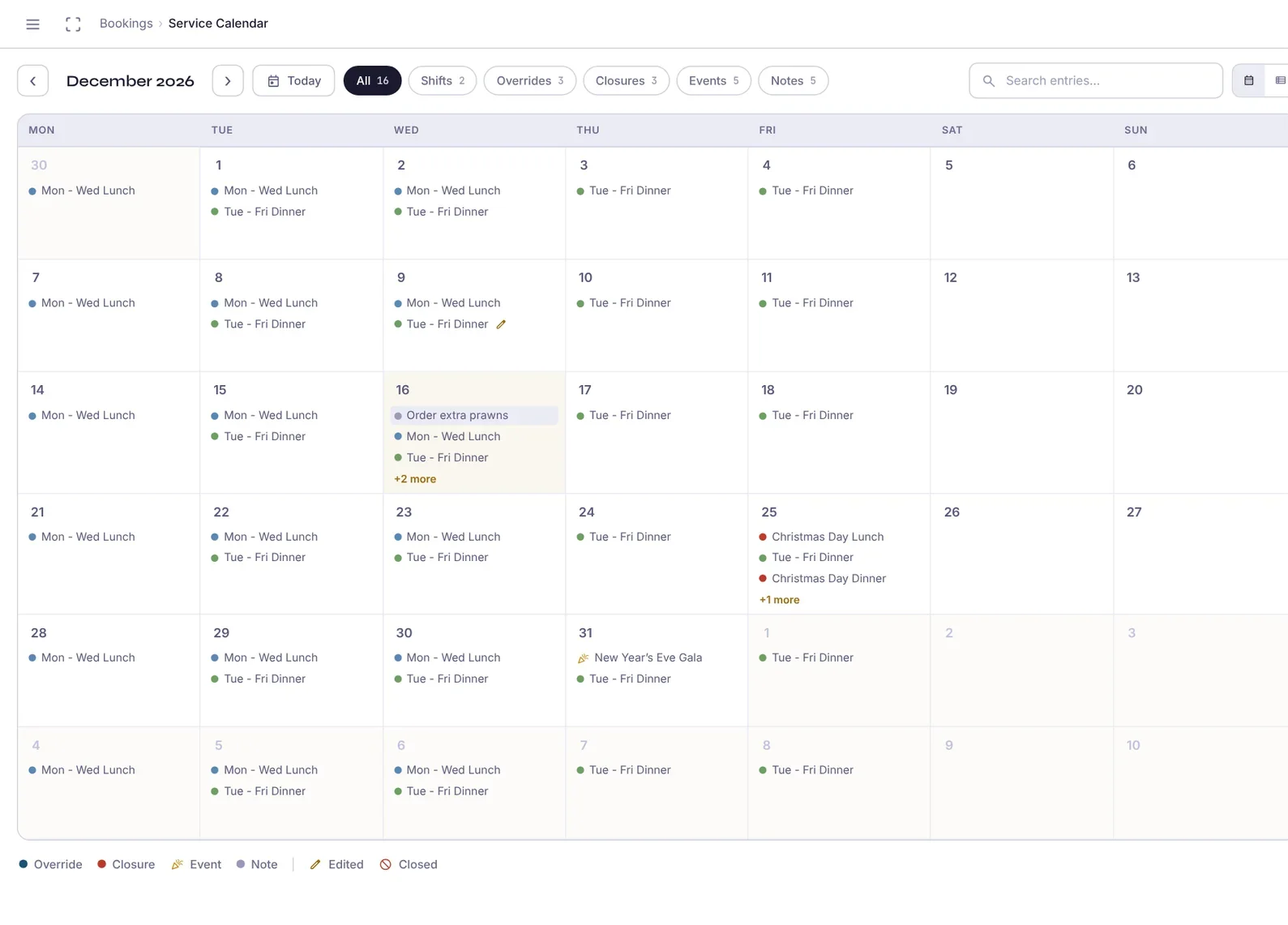Select the All filter chip

coord(372,81)
